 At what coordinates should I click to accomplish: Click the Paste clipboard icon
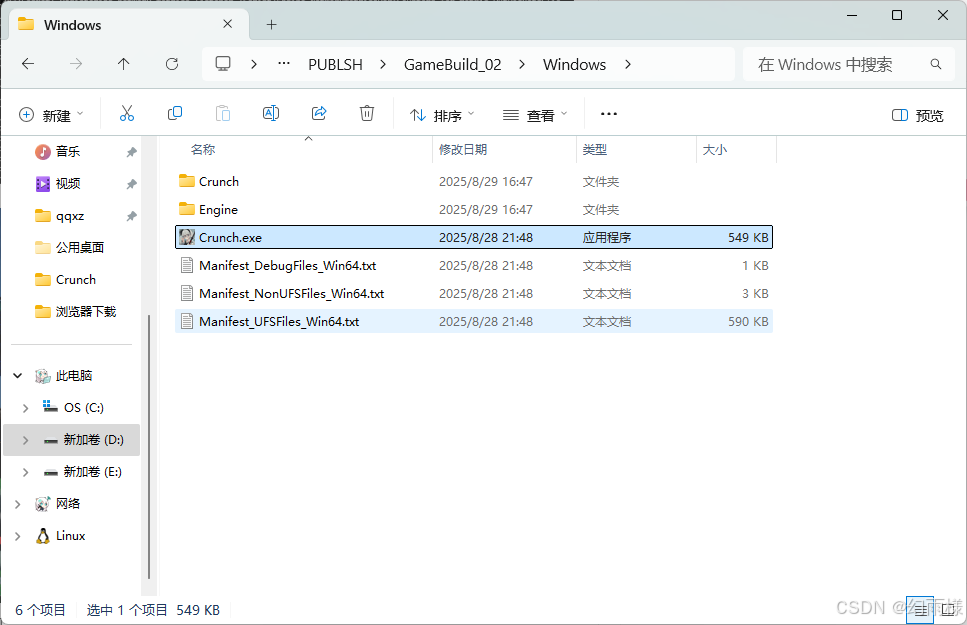click(223, 114)
